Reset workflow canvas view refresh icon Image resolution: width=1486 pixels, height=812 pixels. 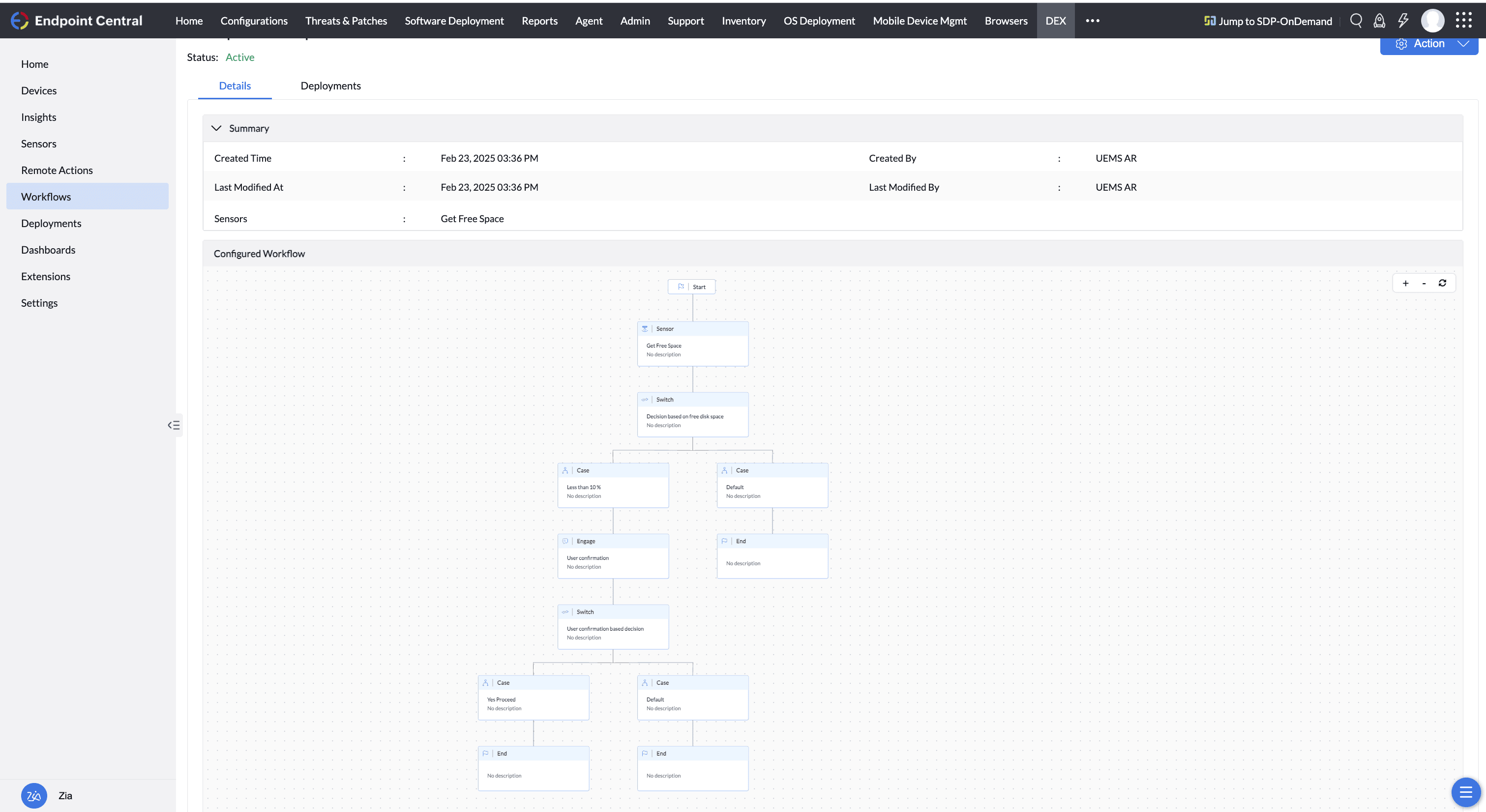pos(1442,283)
